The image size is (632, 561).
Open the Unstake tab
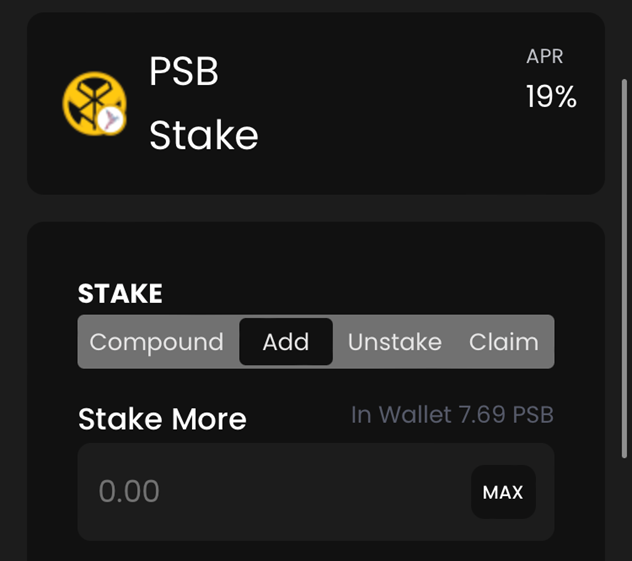[x=395, y=342]
